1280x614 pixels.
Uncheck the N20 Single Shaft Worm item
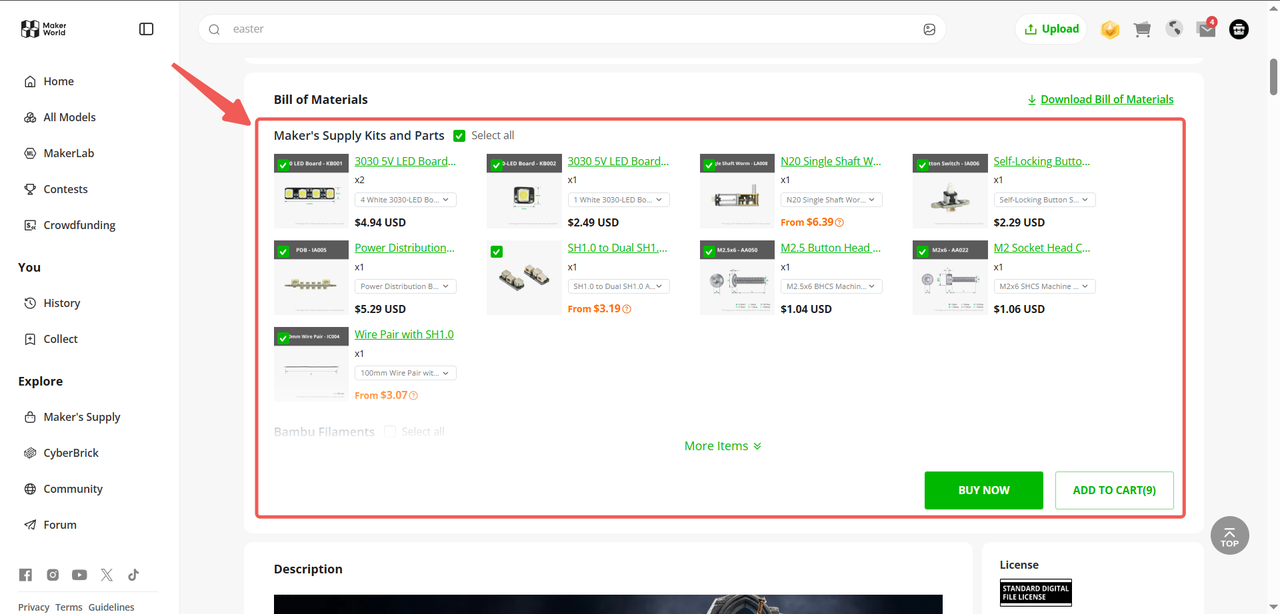(x=710, y=165)
